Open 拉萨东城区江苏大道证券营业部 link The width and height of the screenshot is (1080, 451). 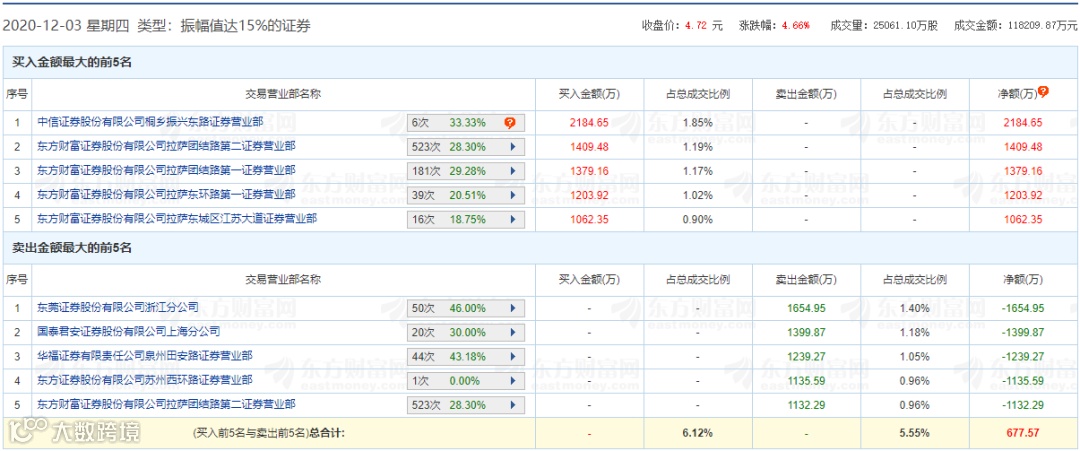[178, 219]
